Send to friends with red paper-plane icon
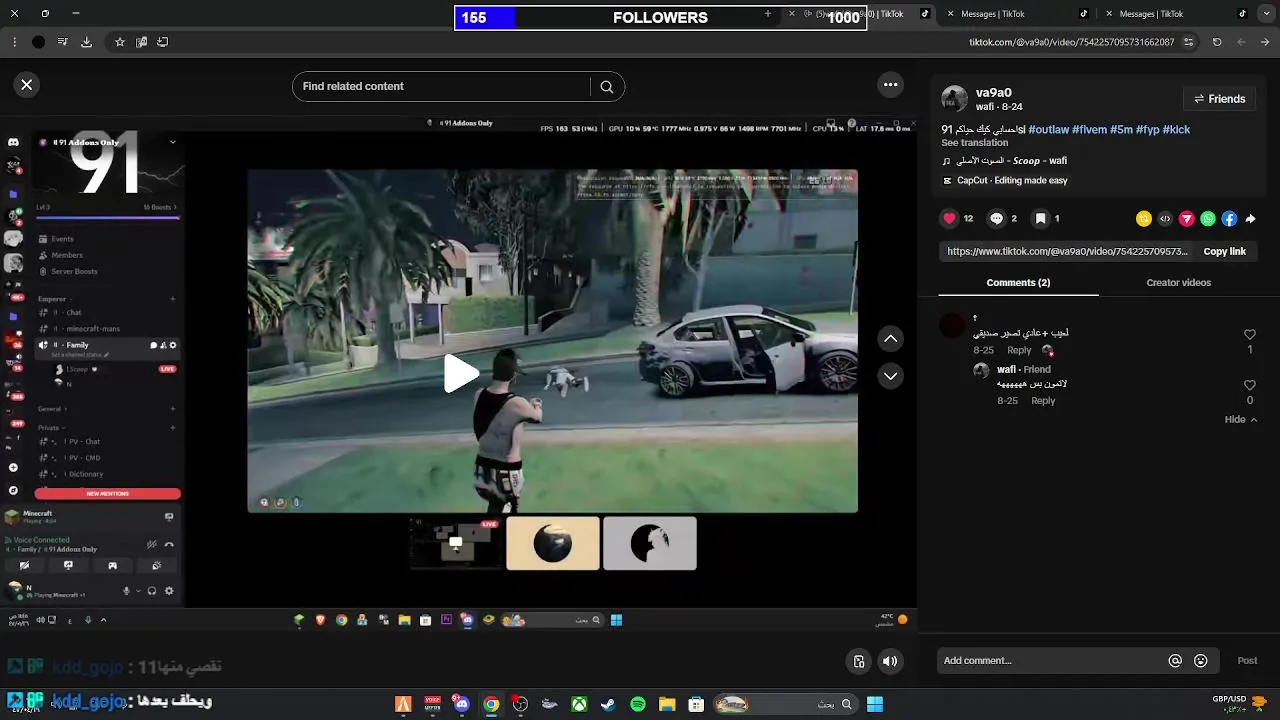Viewport: 1280px width, 720px height. pyautogui.click(x=1187, y=219)
